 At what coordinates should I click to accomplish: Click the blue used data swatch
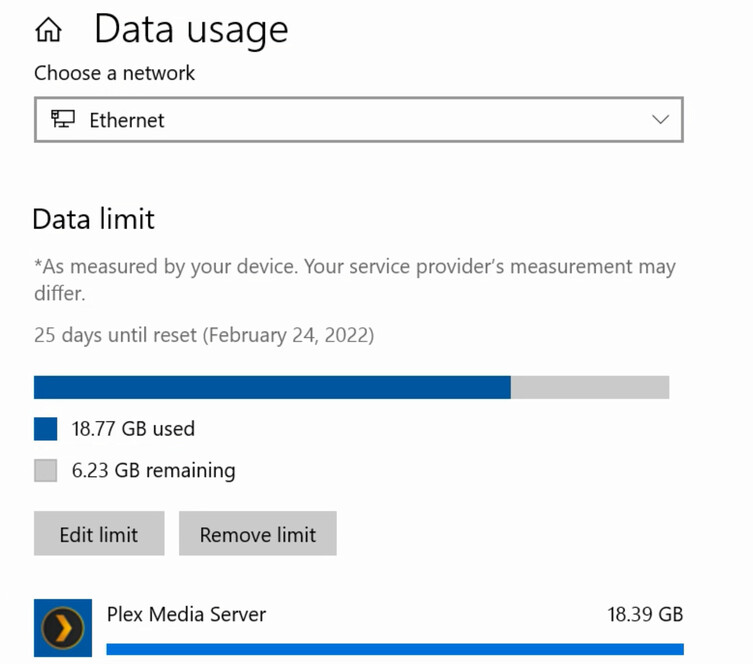[x=46, y=429]
